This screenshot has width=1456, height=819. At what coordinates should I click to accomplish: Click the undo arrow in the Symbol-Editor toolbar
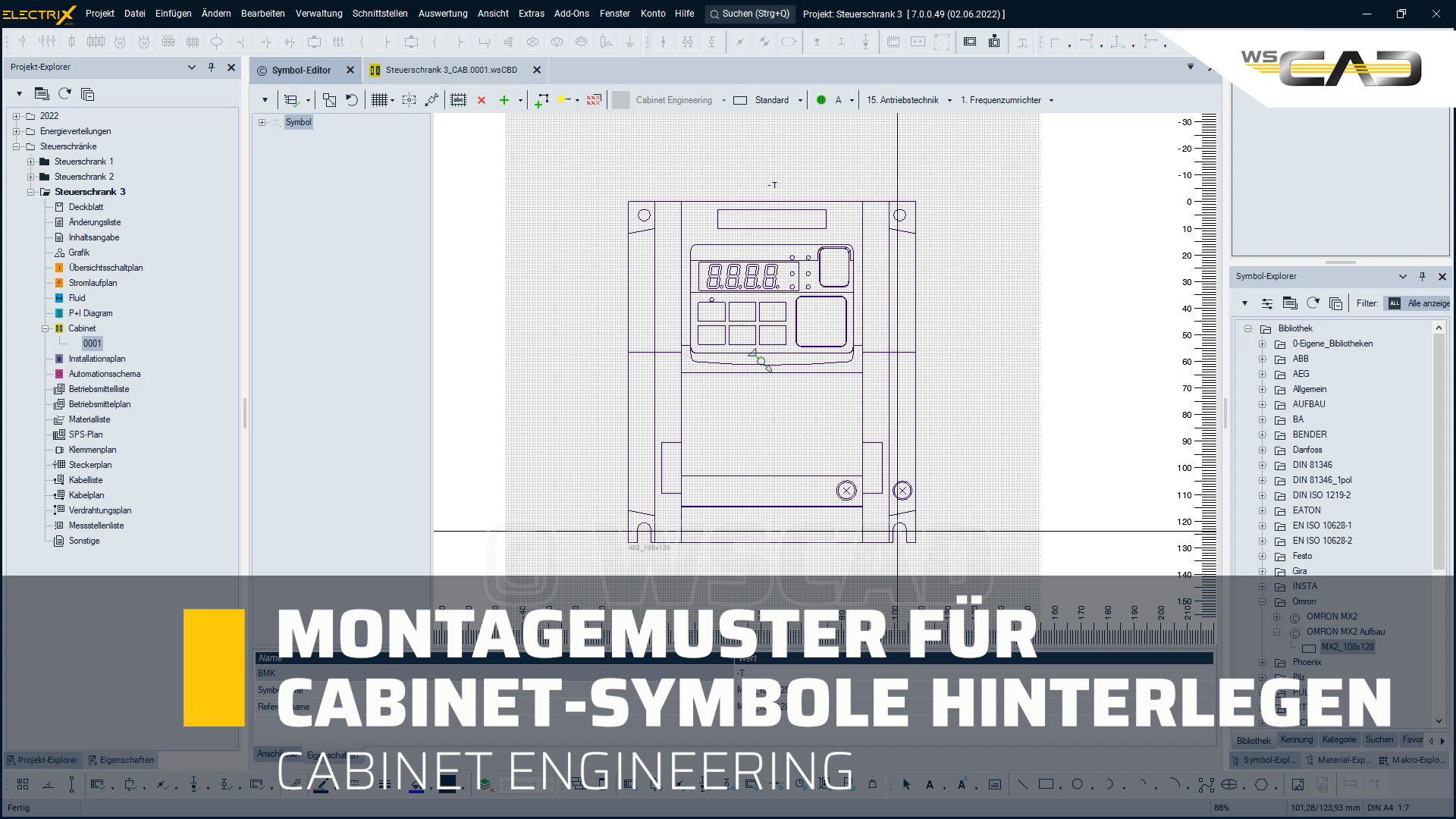coord(352,99)
